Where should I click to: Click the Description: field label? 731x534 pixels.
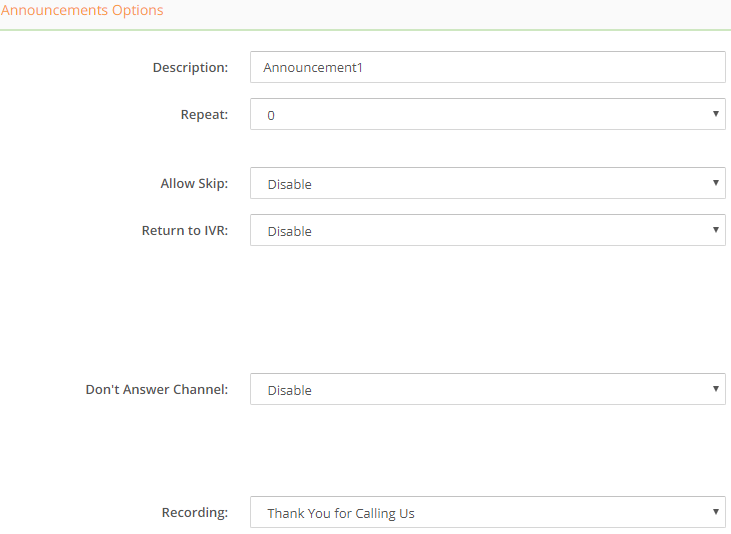190,68
